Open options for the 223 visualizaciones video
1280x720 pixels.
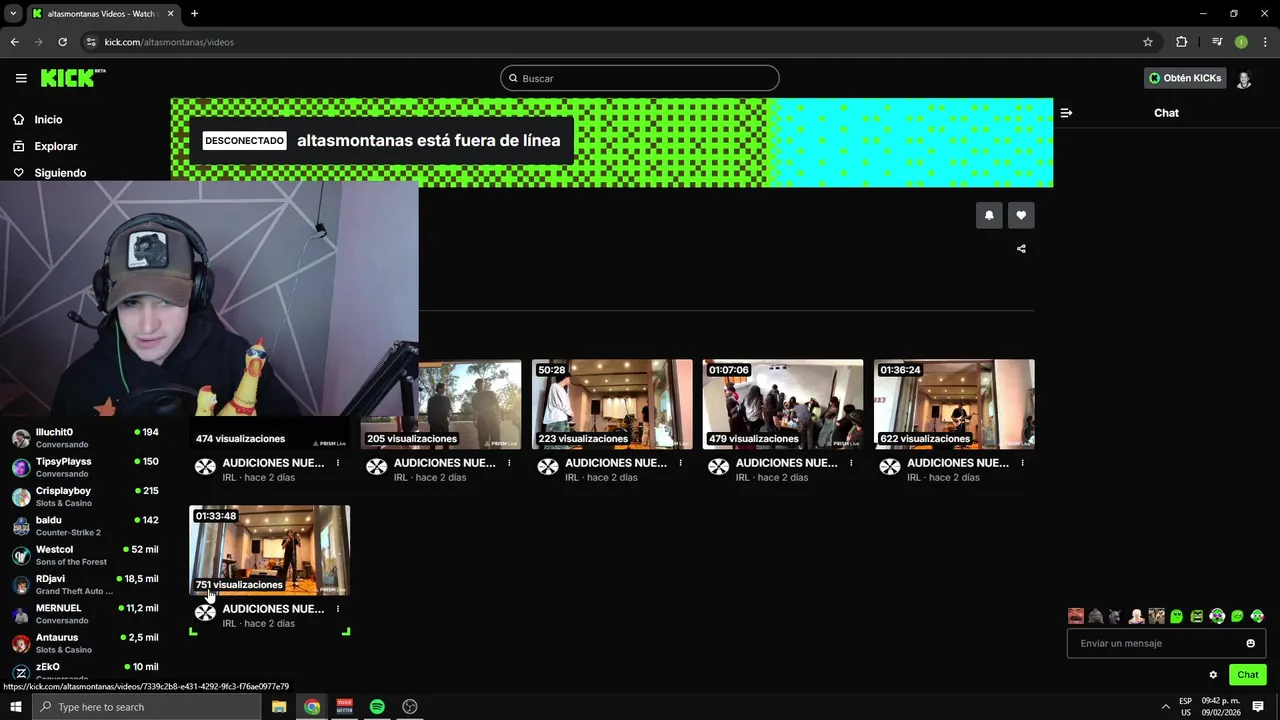click(681, 463)
